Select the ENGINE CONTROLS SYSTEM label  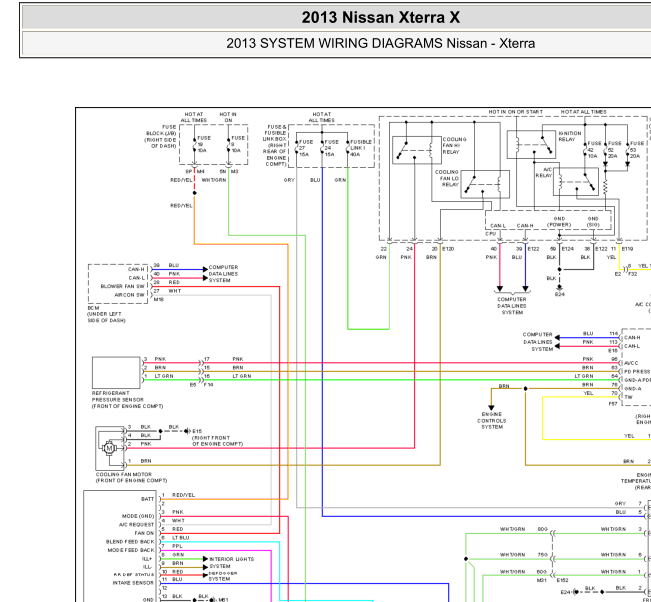click(492, 421)
